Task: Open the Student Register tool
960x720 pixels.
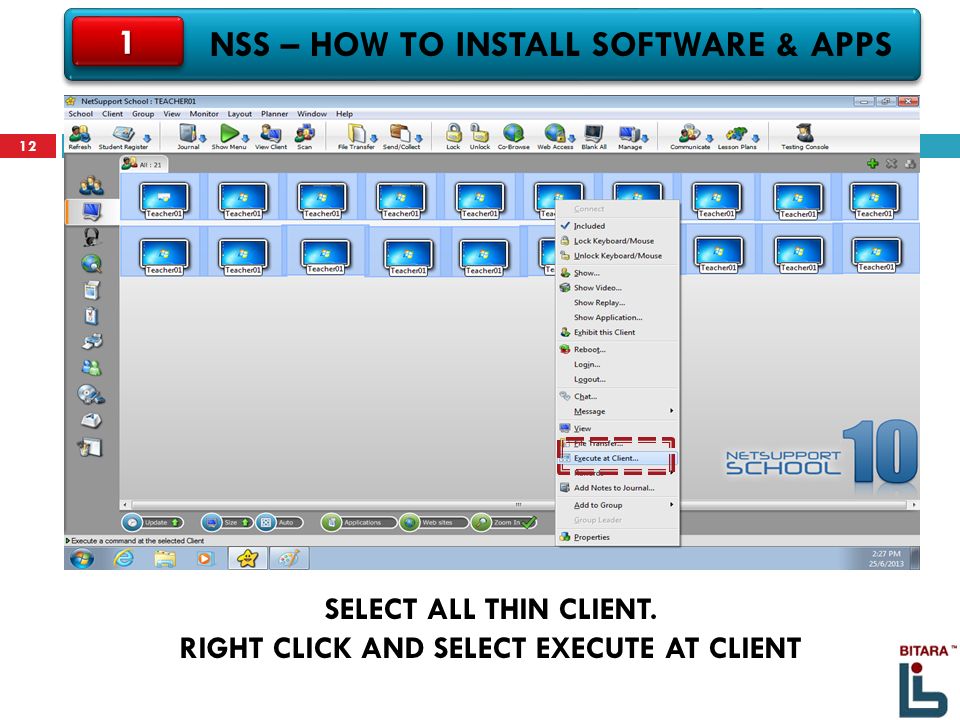Action: point(123,136)
